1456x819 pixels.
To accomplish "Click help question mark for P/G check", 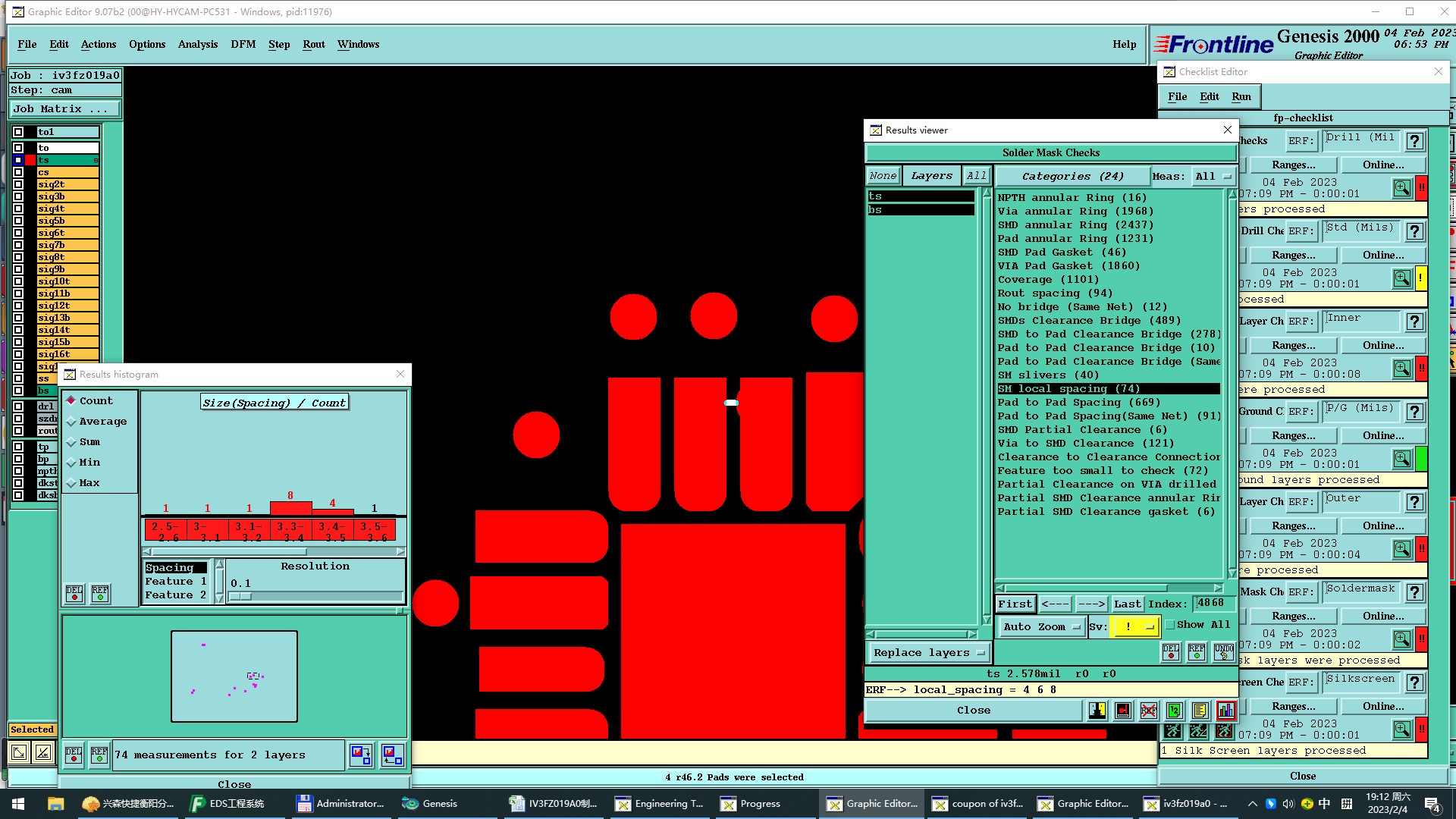I will tap(1414, 412).
